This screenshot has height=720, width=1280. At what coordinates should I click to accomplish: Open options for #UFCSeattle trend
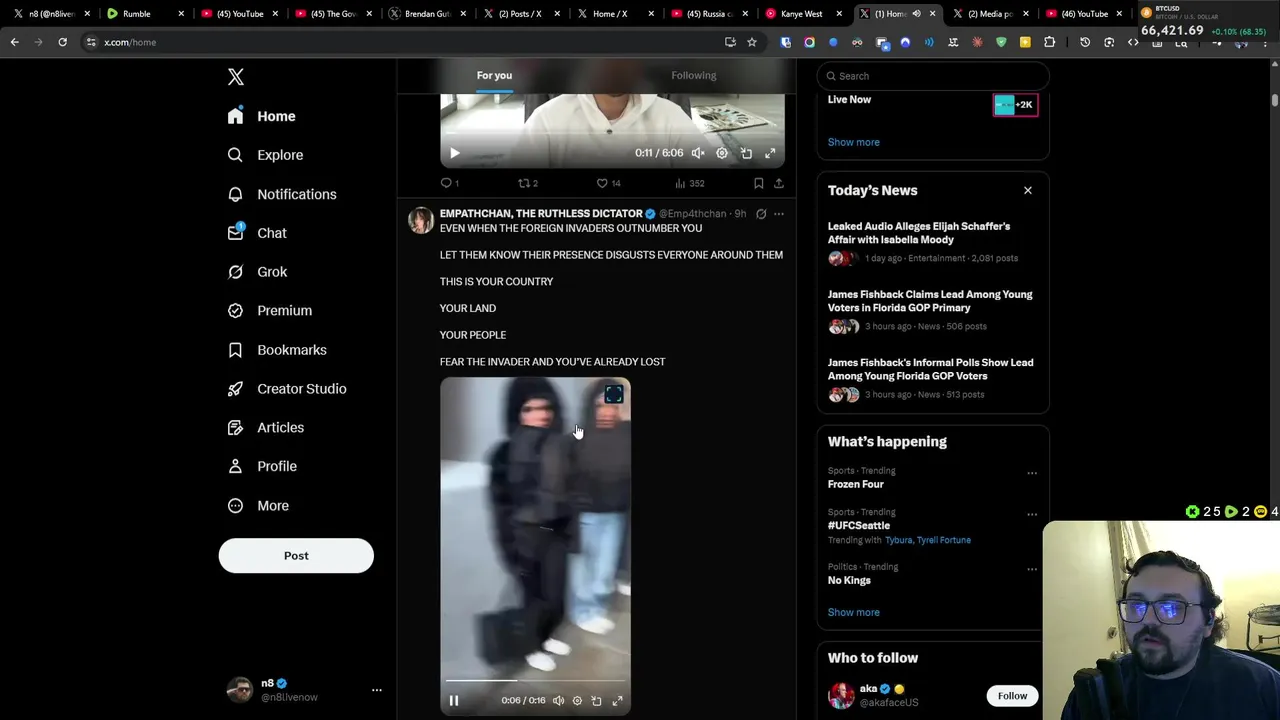click(1032, 514)
